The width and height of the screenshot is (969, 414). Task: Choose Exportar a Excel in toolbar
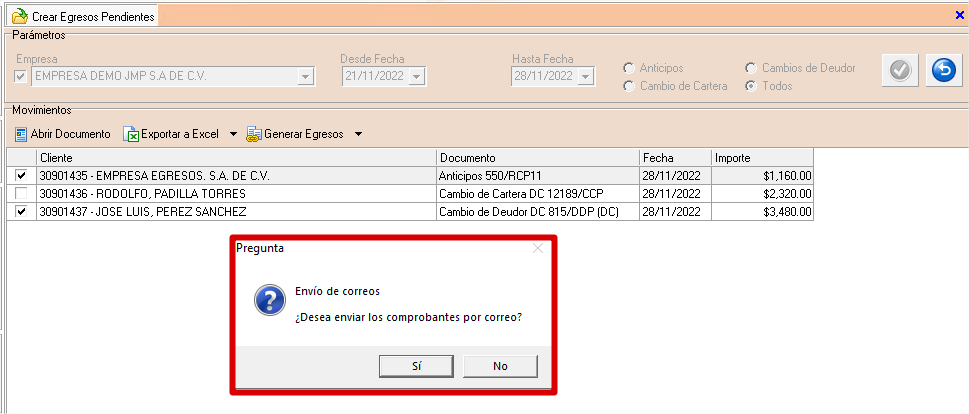click(172, 134)
